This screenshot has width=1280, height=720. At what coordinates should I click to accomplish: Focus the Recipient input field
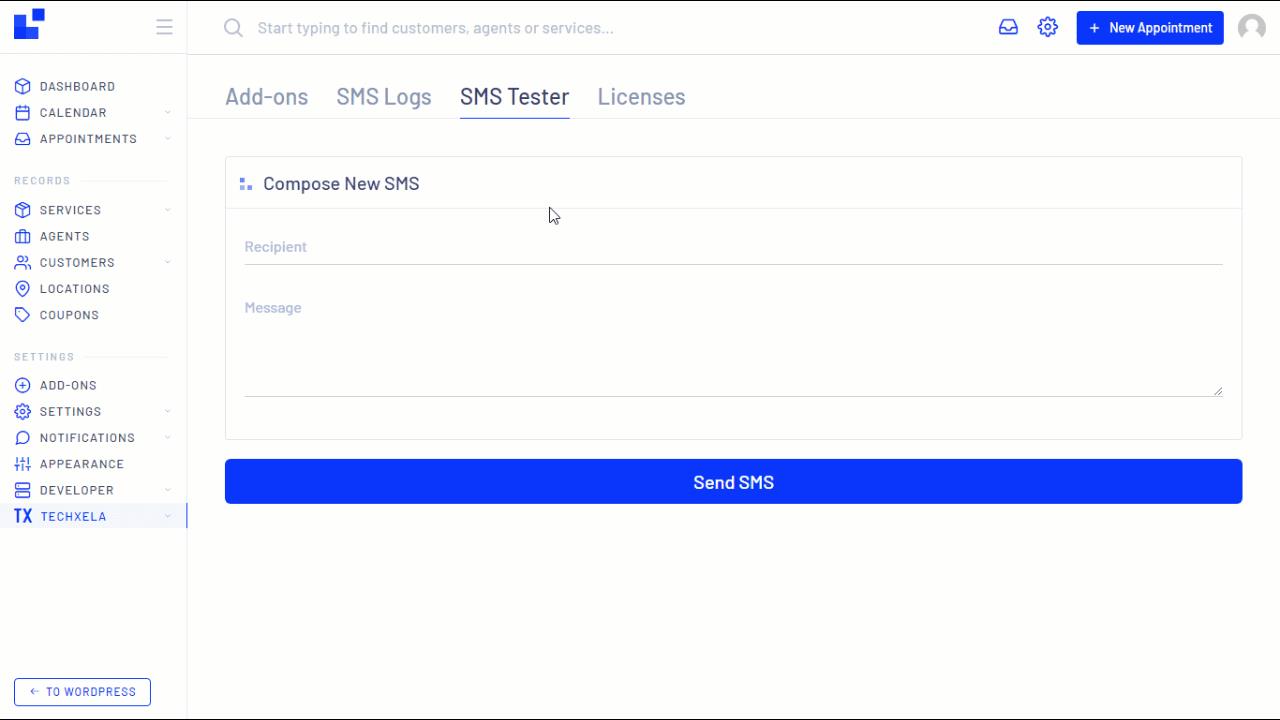click(733, 247)
